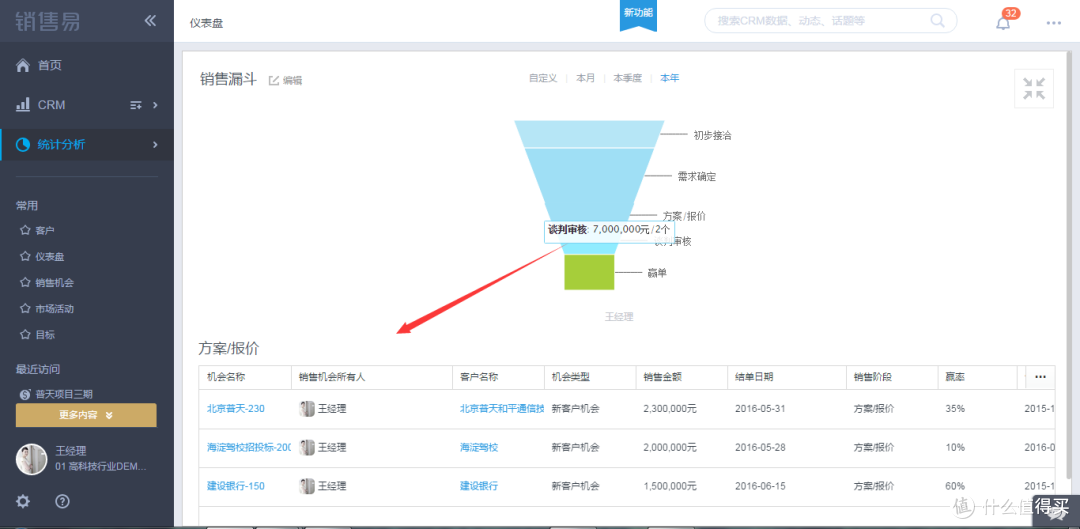Viewport: 1080px width, 529px height.
Task: Select the 本季度 time range
Action: click(x=627, y=78)
